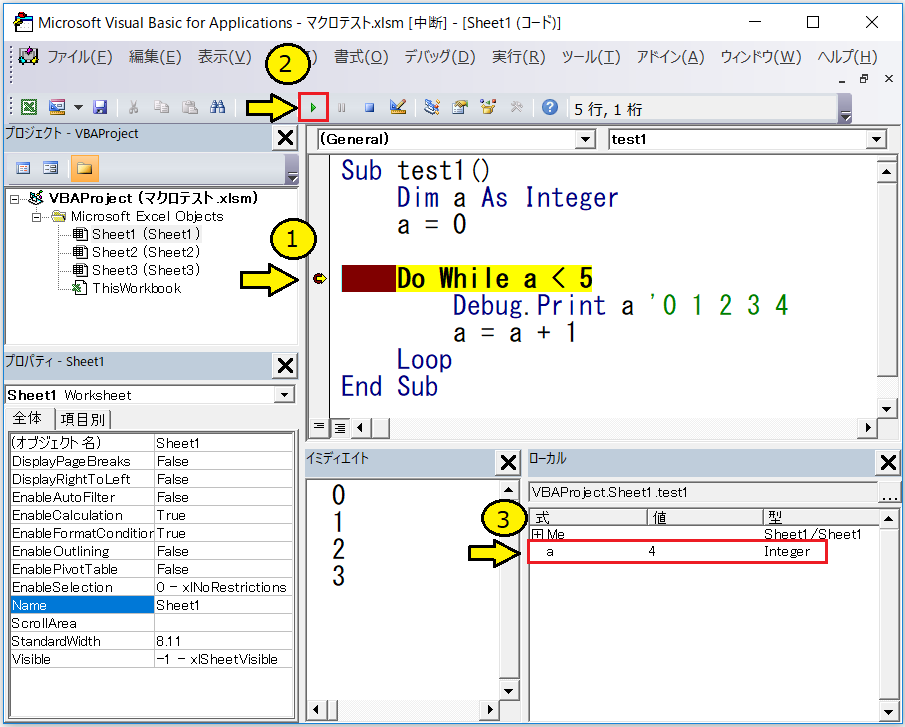Click the breakpoint marker in the code margin
Viewport: 905px width, 727px height.
pos(319,279)
